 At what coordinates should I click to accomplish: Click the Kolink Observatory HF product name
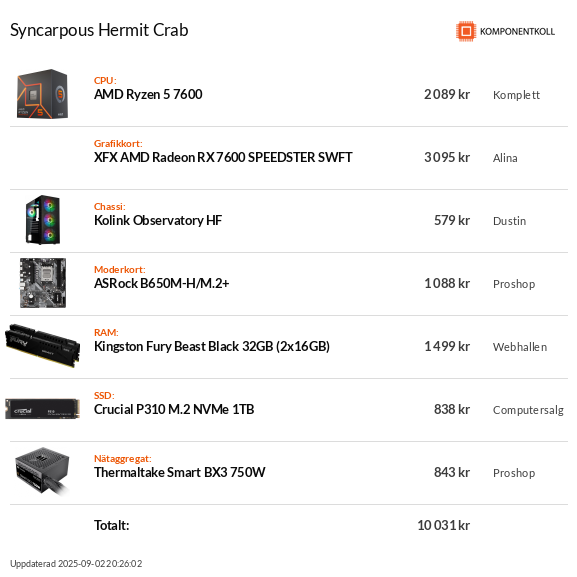tap(158, 220)
